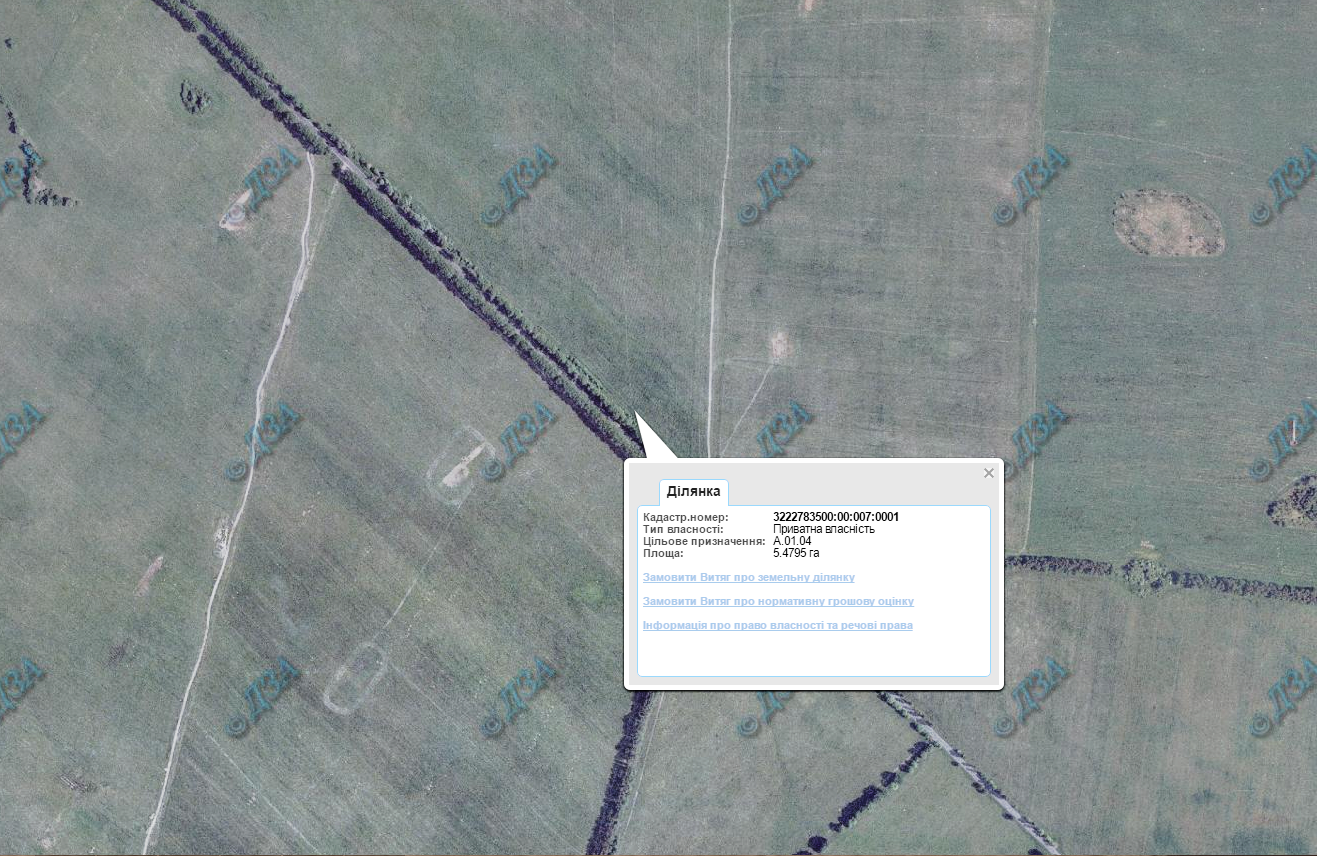
Task: Click the А.01.04 purpose code
Action: pyautogui.click(x=792, y=541)
